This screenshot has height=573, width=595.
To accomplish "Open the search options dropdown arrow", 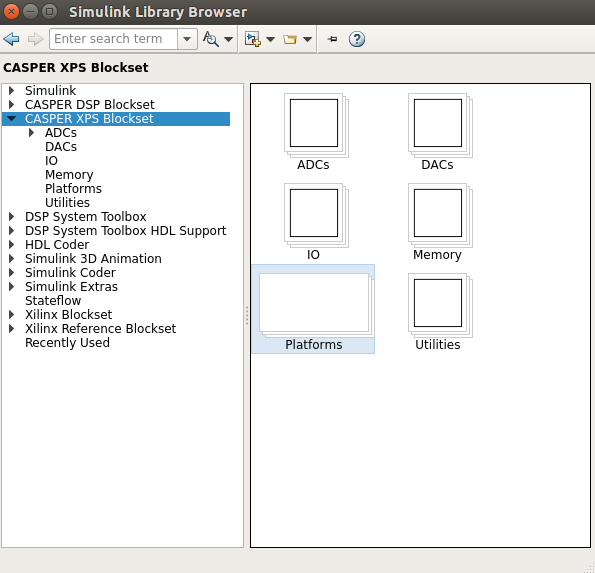I will click(x=228, y=39).
